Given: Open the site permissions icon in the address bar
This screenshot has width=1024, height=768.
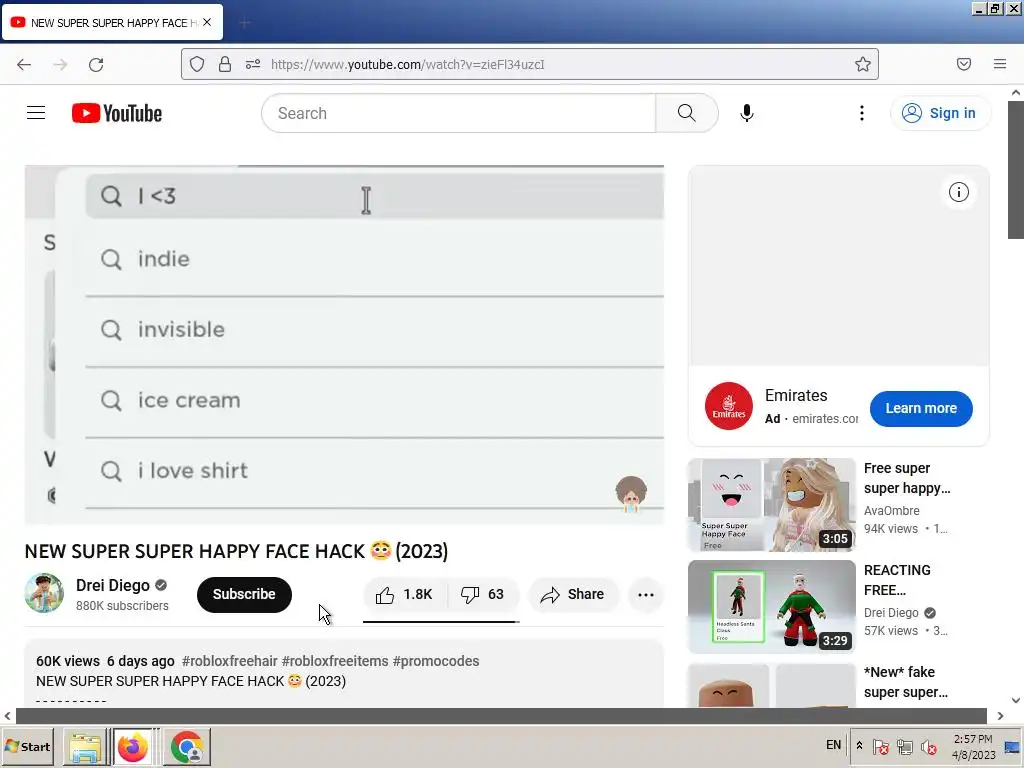Looking at the screenshot, I should (253, 64).
